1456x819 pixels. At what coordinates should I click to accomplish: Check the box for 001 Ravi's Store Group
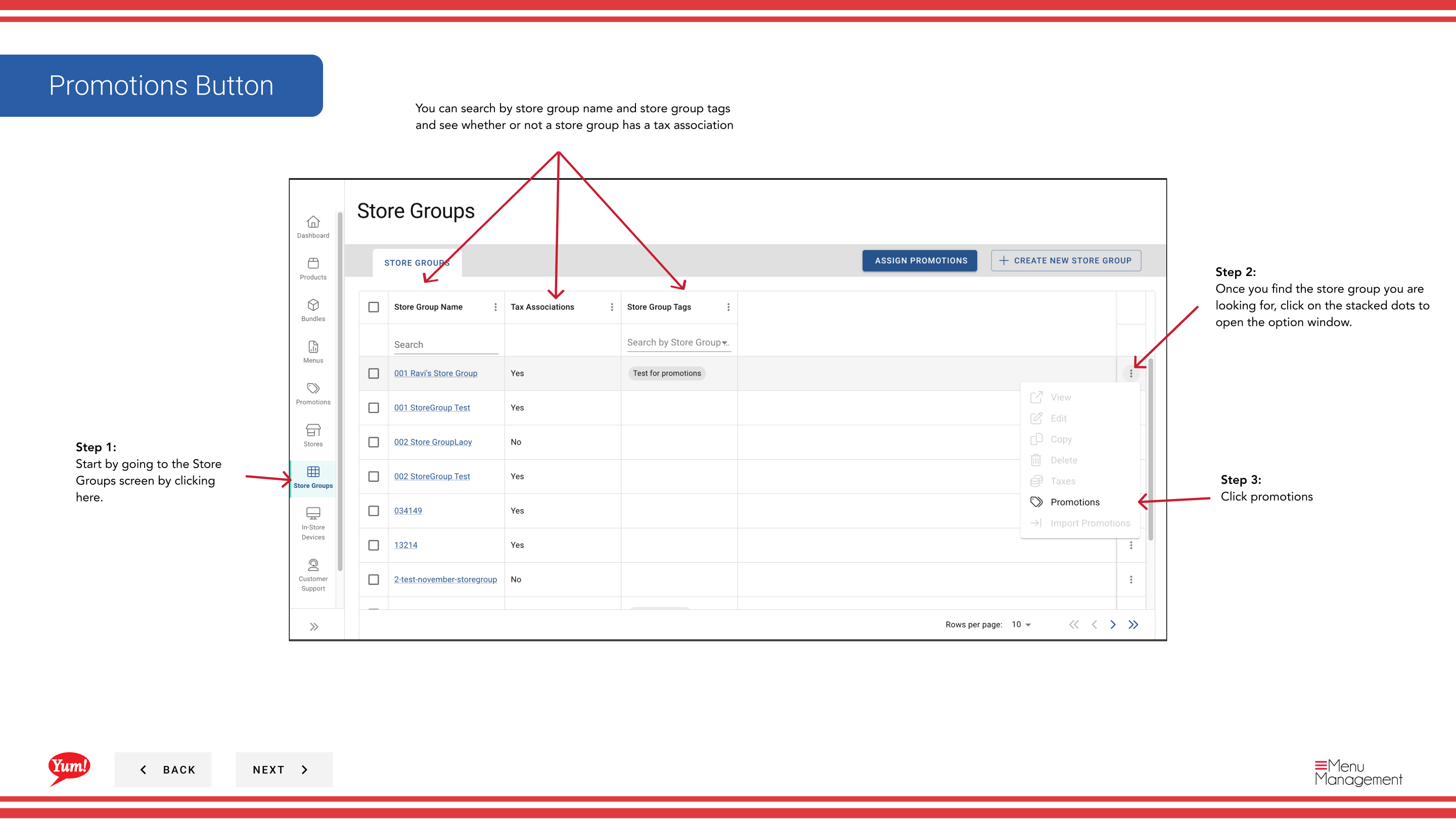pyautogui.click(x=374, y=373)
